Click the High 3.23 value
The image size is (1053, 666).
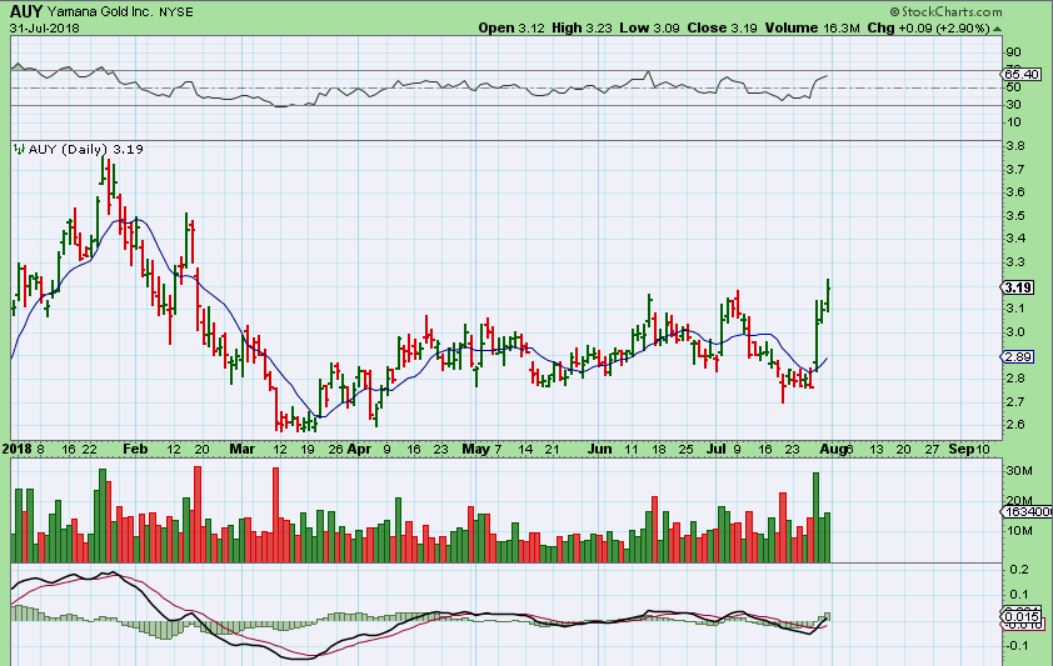tap(582, 28)
